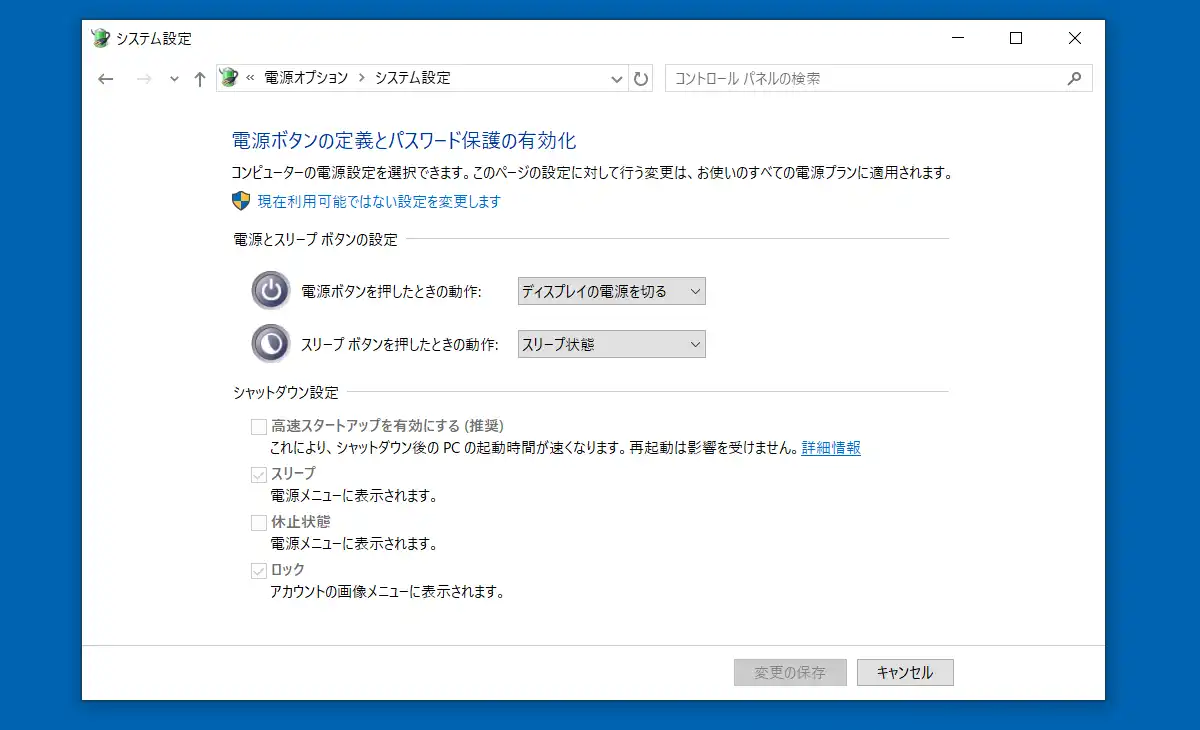Open the breadcrumb chevron after 電源オプション

pyautogui.click(x=362, y=78)
